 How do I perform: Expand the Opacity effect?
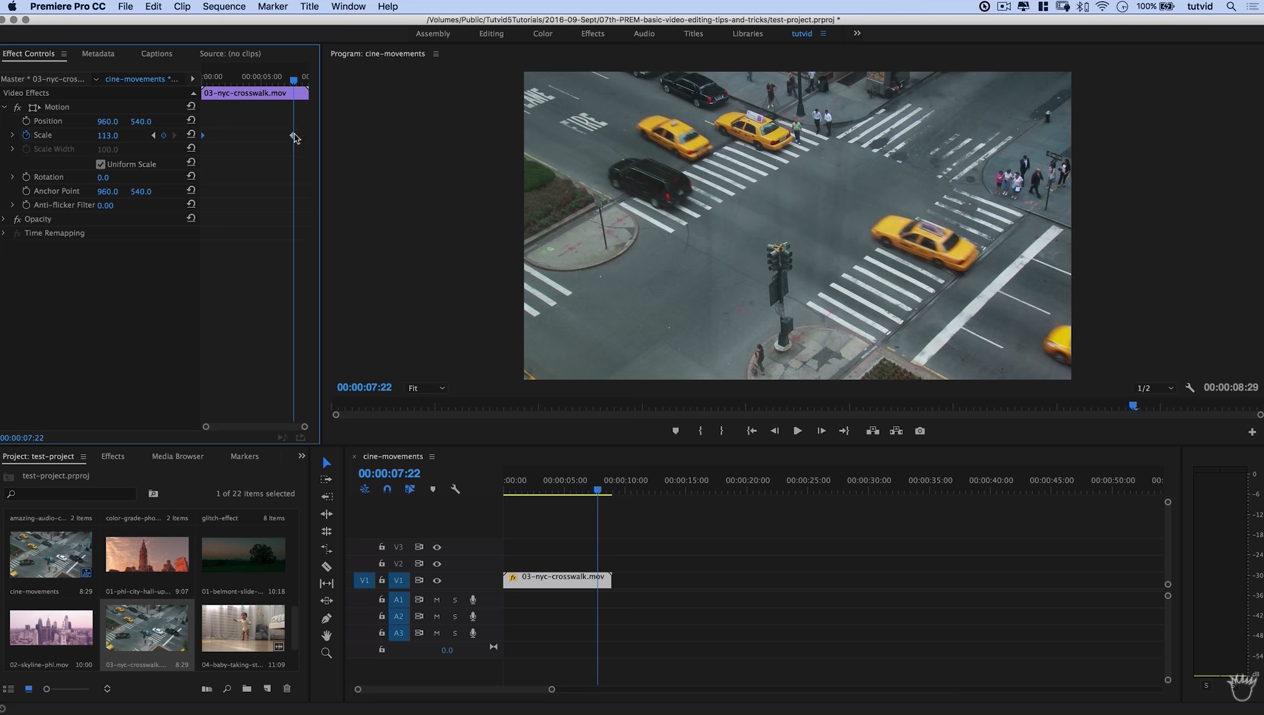click(x=4, y=219)
